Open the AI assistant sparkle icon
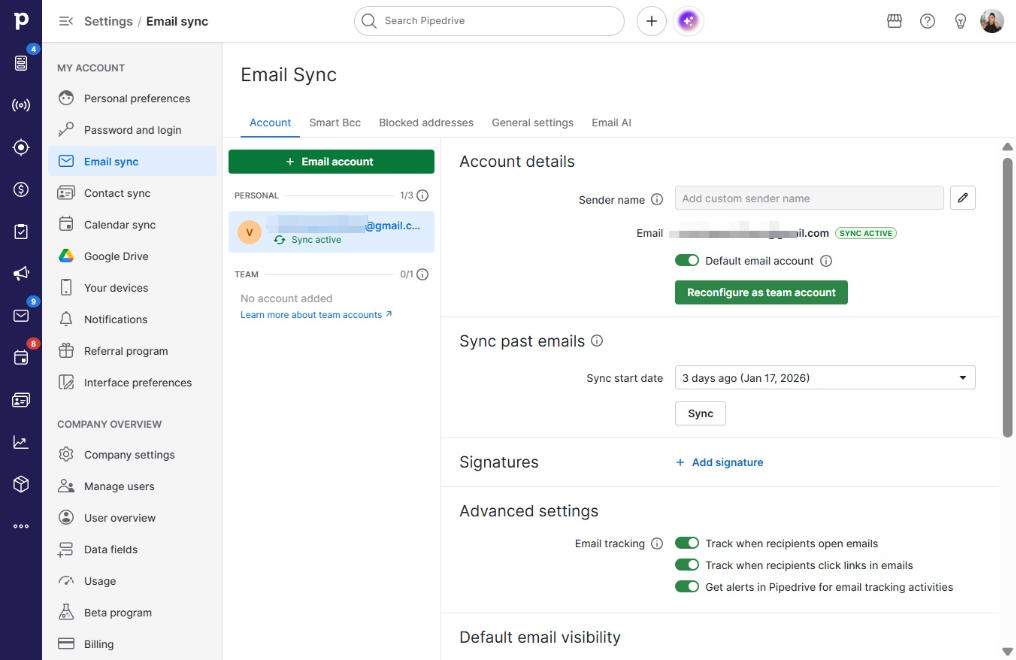This screenshot has height=660, width=1016. (x=688, y=21)
